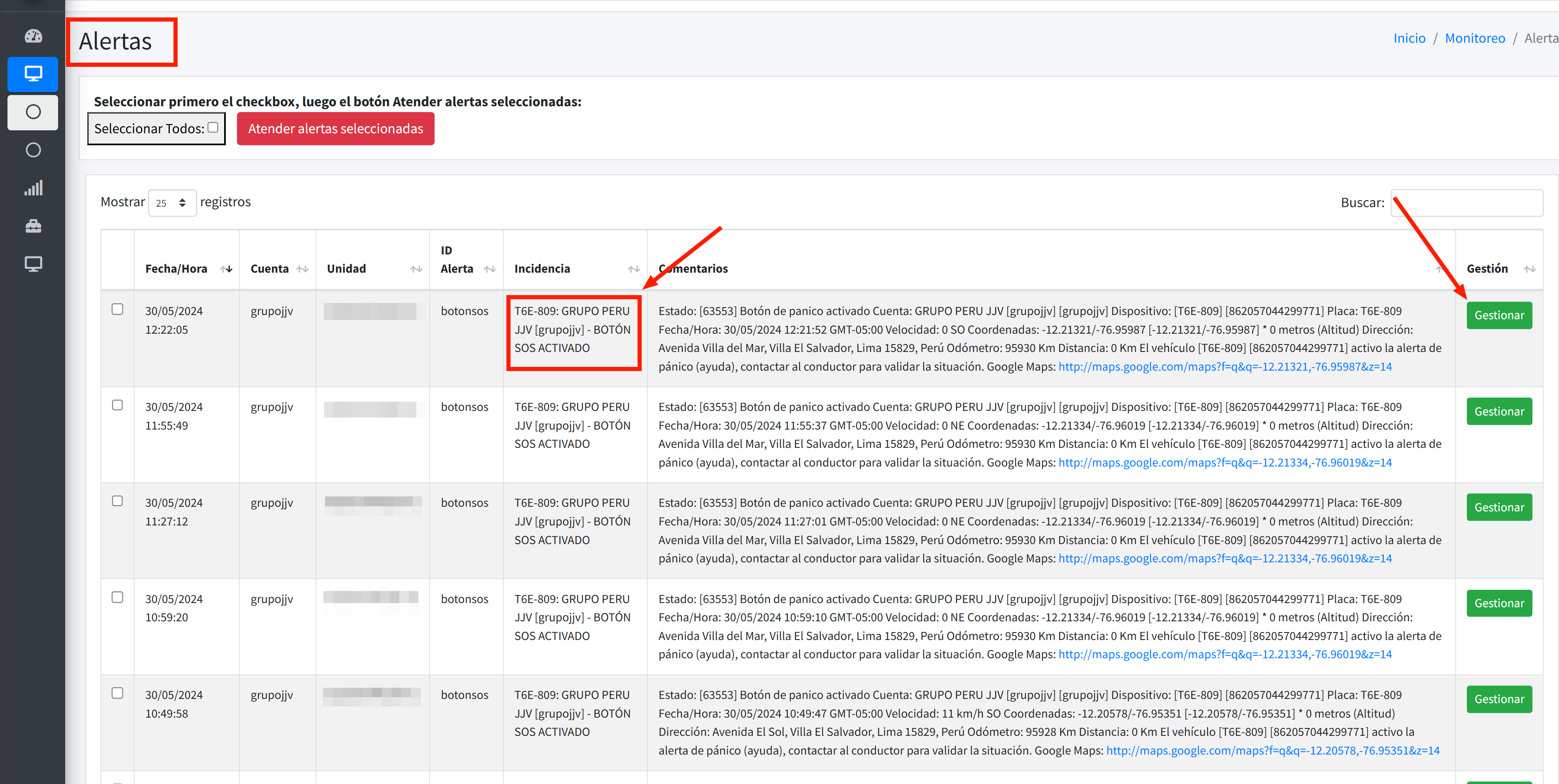The width and height of the screenshot is (1559, 784).
Task: Select the first circle icon in sidebar
Action: pyautogui.click(x=33, y=112)
